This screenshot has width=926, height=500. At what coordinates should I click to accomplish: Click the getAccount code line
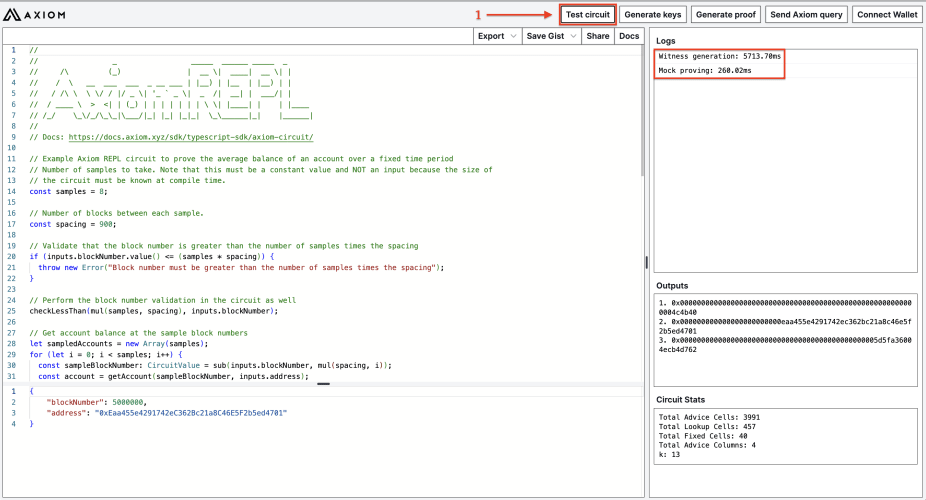(174, 376)
